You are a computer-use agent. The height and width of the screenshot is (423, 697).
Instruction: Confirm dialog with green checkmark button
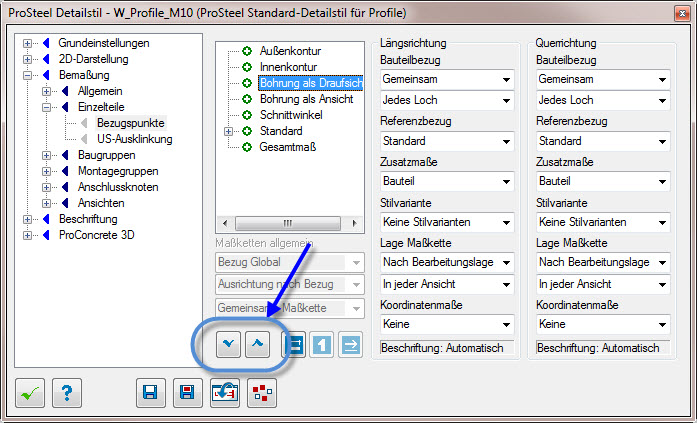click(30, 393)
